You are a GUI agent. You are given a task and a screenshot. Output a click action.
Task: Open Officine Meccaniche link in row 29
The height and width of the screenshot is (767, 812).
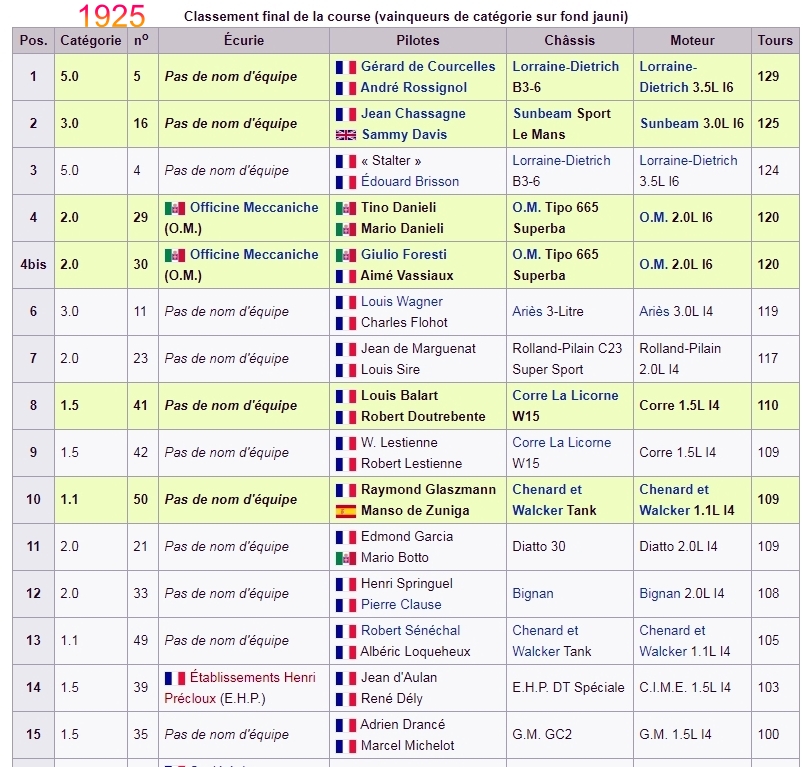click(254, 208)
